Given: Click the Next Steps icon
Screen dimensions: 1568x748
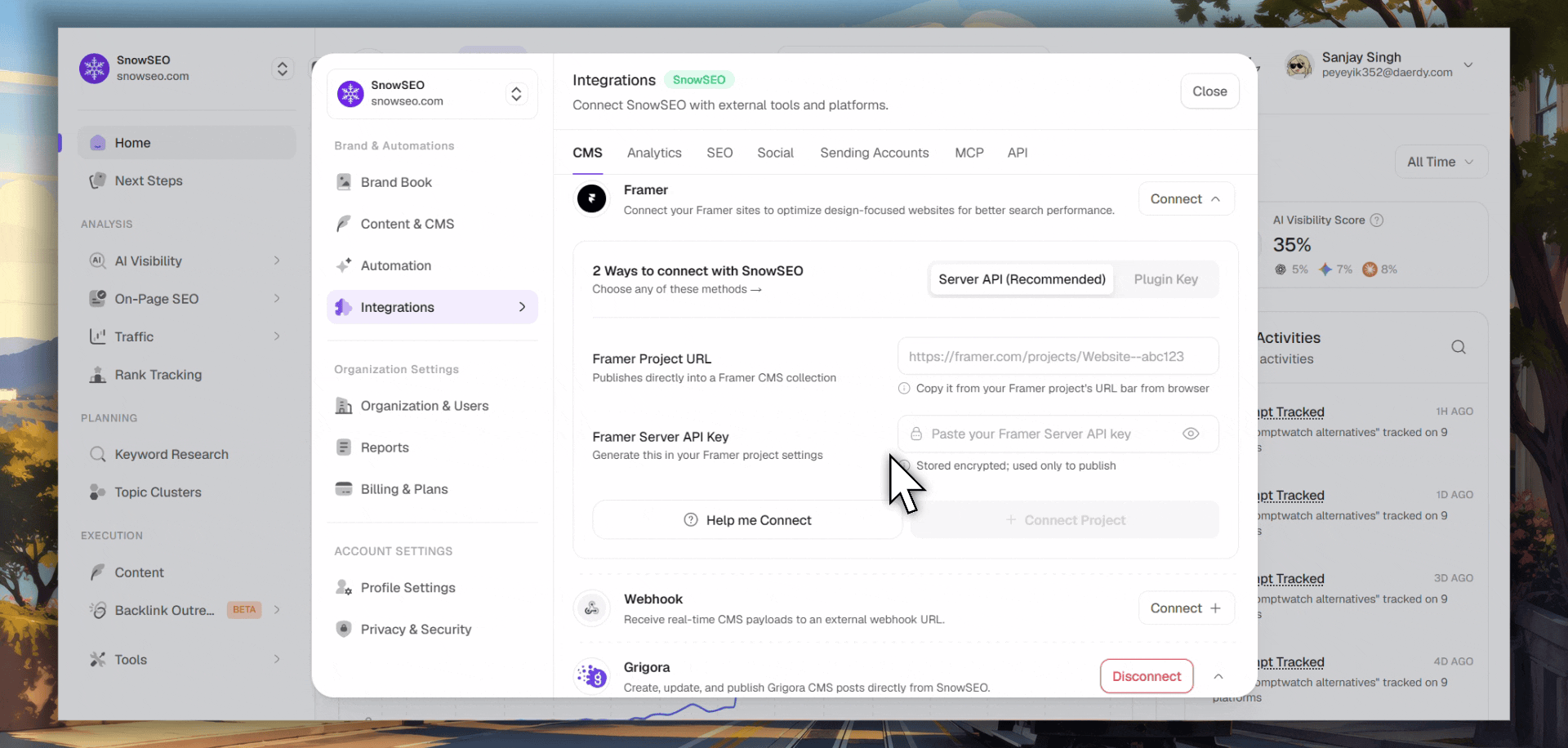Looking at the screenshot, I should pos(98,180).
